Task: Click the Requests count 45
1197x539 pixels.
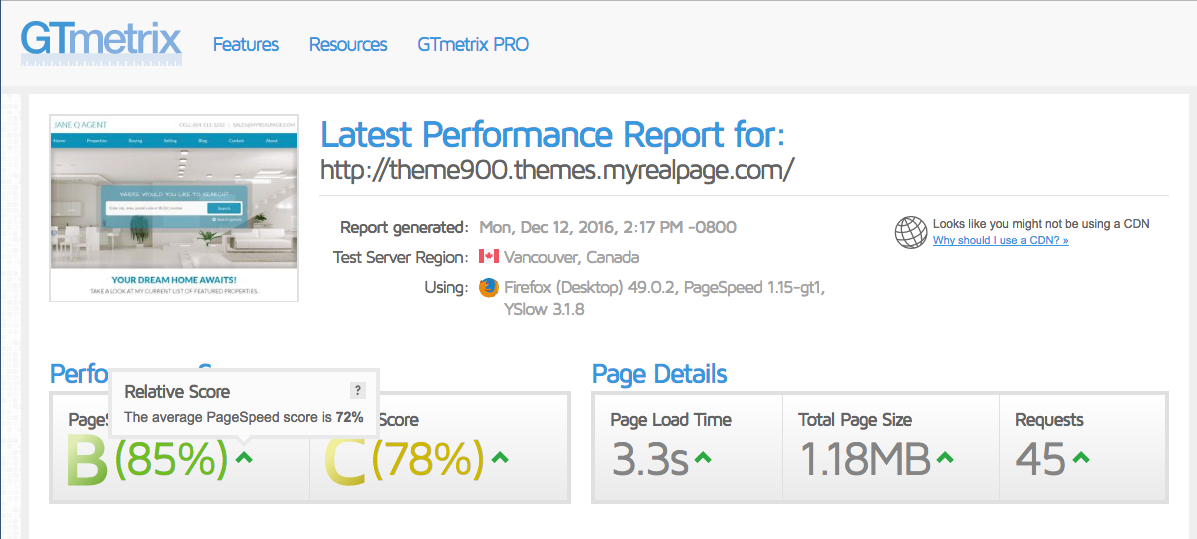Action: click(1041, 459)
